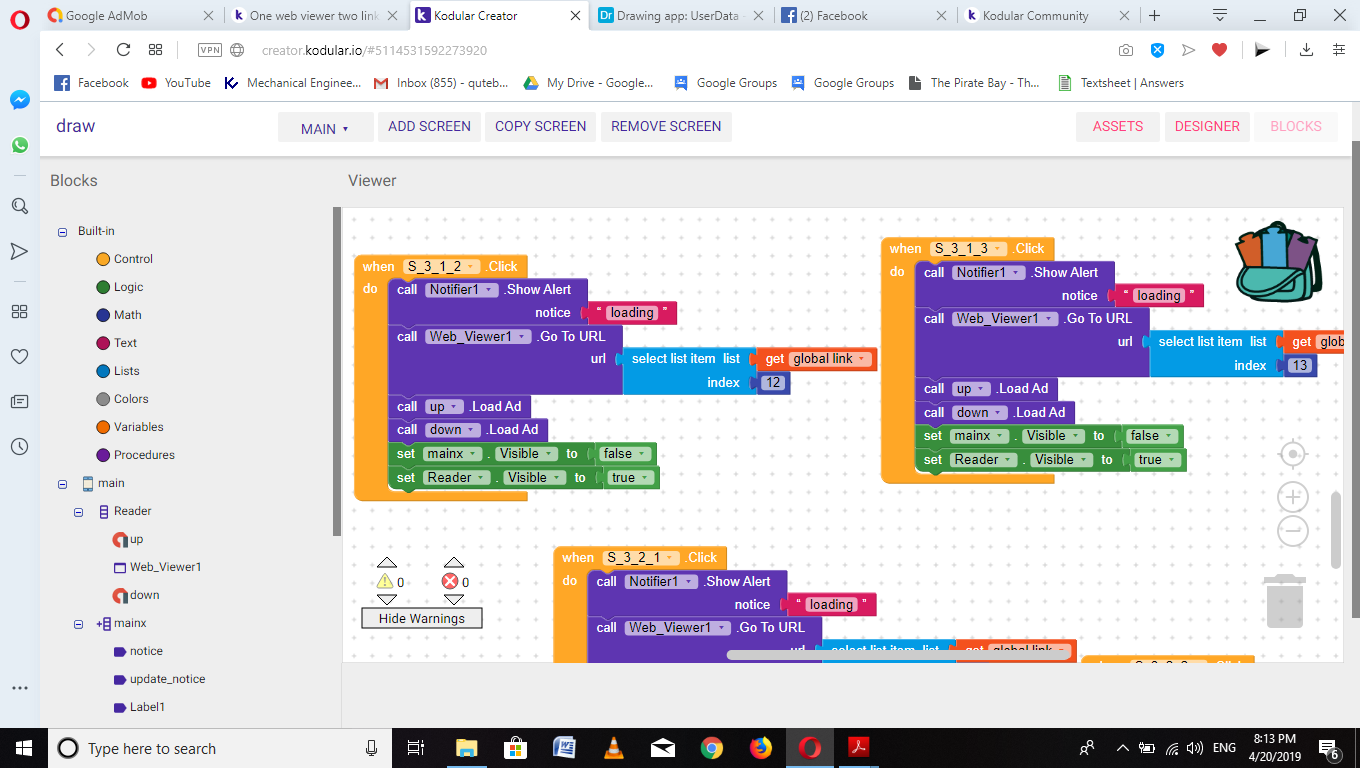The width and height of the screenshot is (1360, 768).
Task: Switch to the Google AdMob tab
Action: click(130, 15)
